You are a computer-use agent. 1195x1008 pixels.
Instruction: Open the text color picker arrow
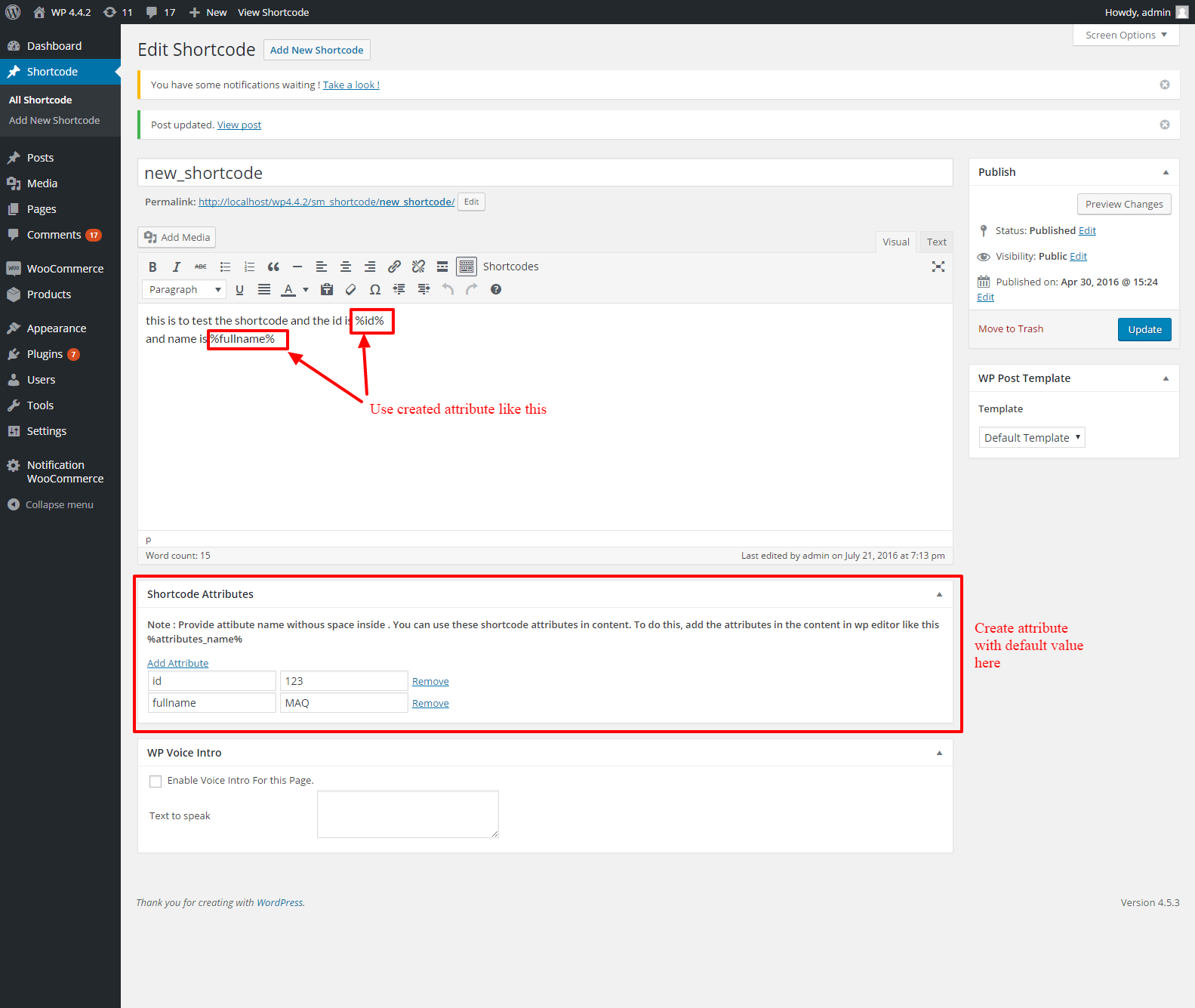pyautogui.click(x=306, y=289)
